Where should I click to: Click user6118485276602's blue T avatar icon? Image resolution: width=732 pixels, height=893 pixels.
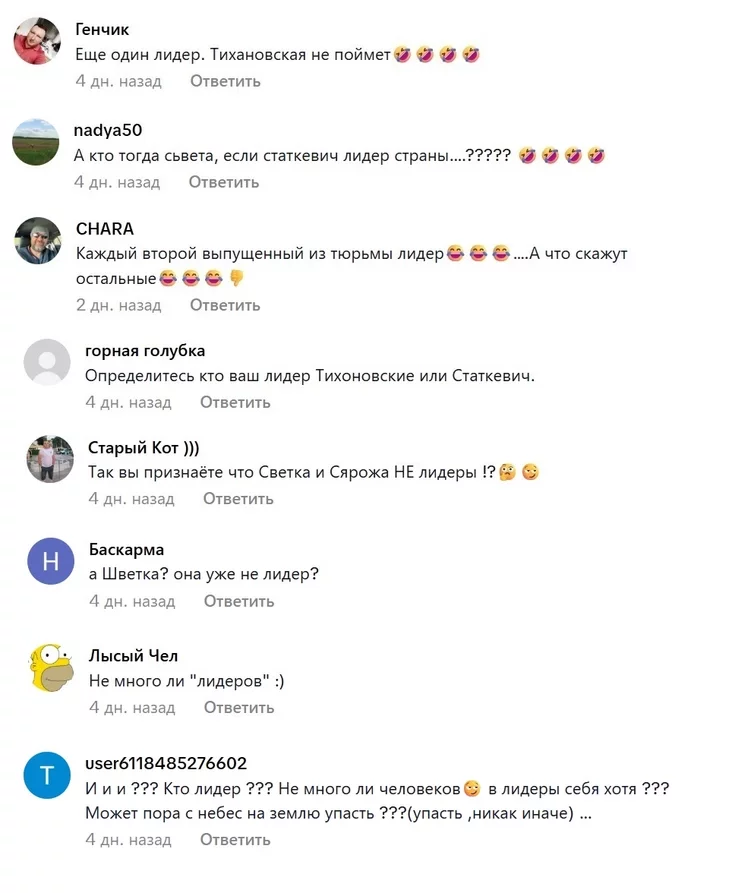47,775
